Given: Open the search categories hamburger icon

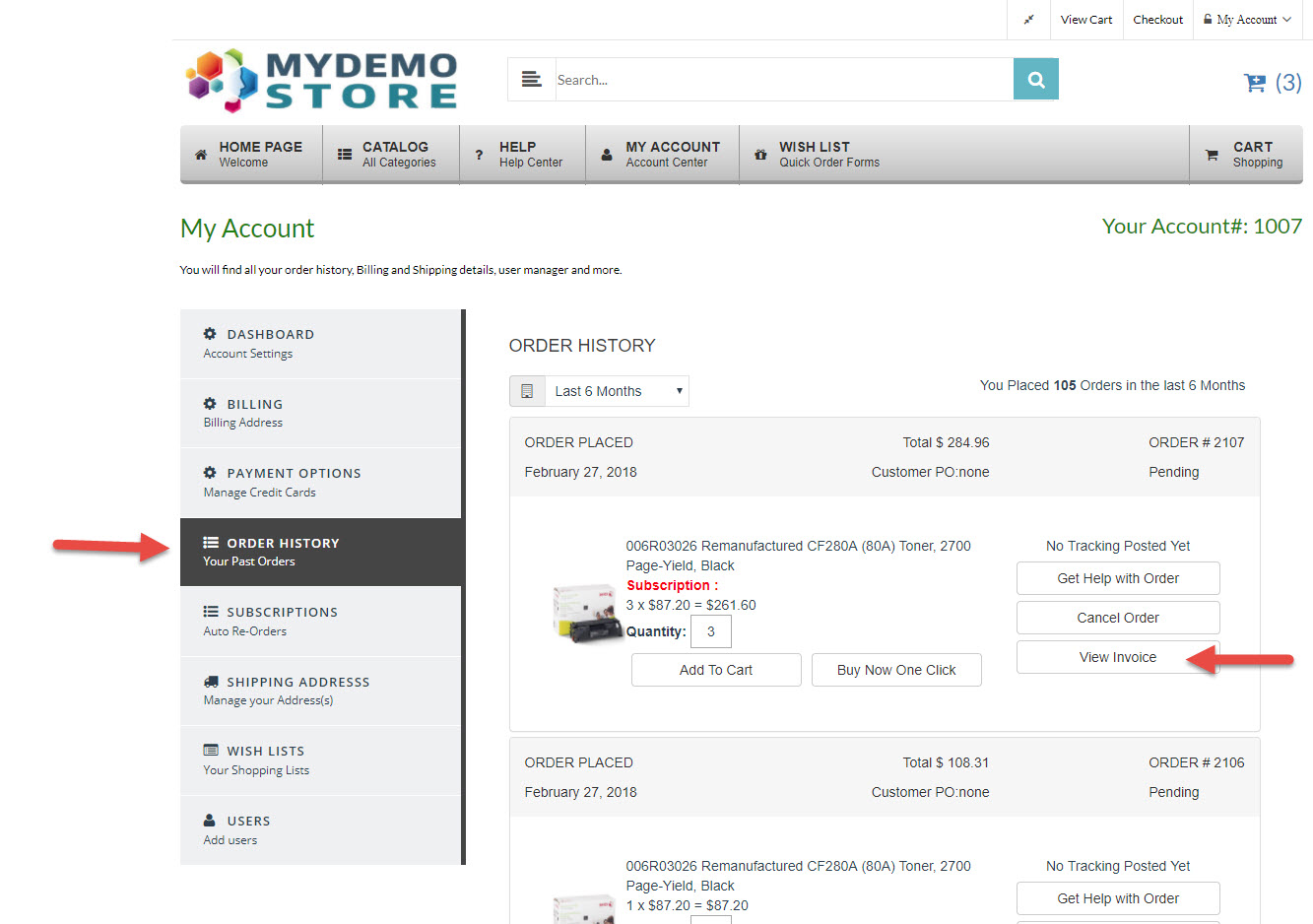Looking at the screenshot, I should (531, 80).
